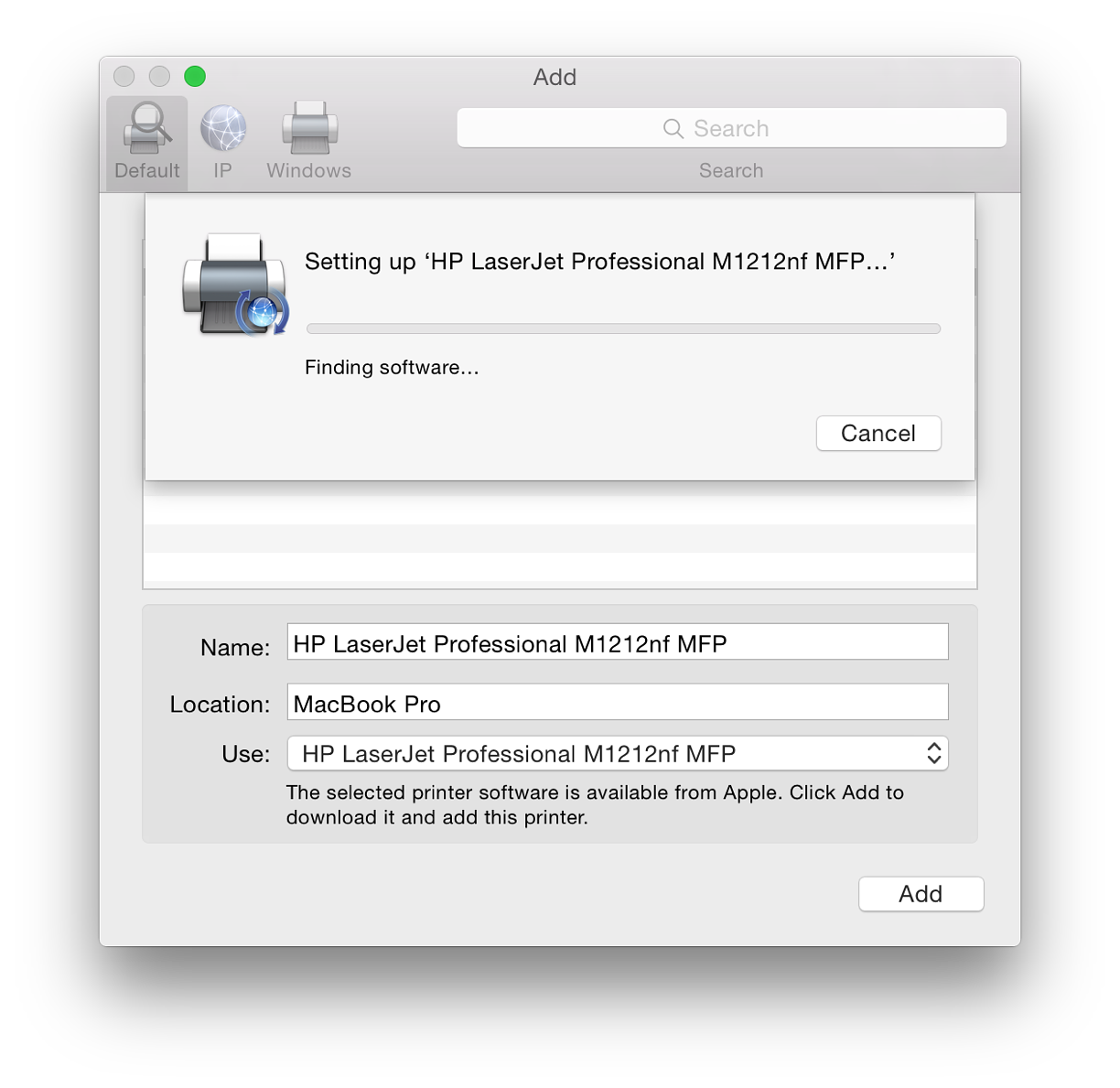Cancel the printer setup
Viewport: 1120px width, 1088px height.
click(x=878, y=434)
